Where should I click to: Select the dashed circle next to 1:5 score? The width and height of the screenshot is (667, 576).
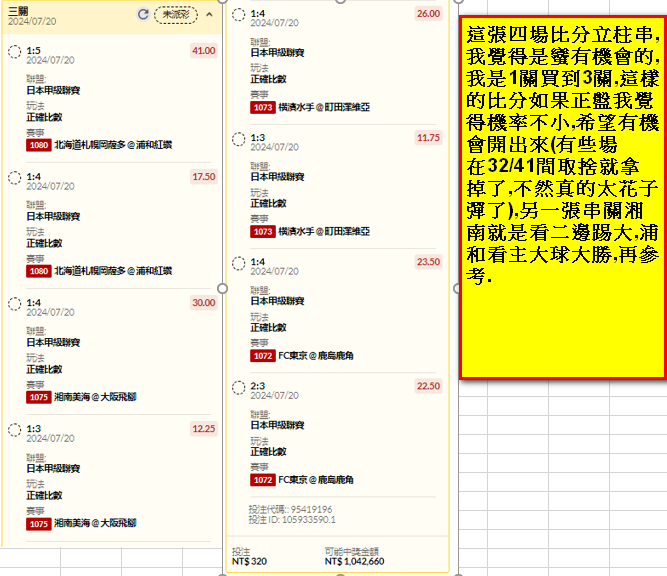tap(14, 51)
